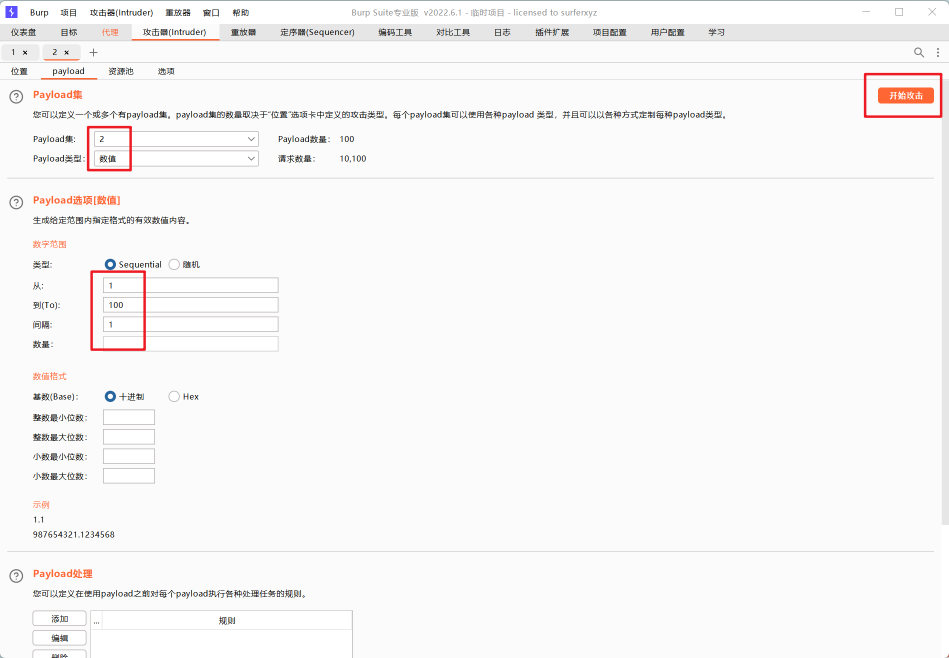Switch to the 代理 tab
This screenshot has width=949, height=658.
click(110, 33)
